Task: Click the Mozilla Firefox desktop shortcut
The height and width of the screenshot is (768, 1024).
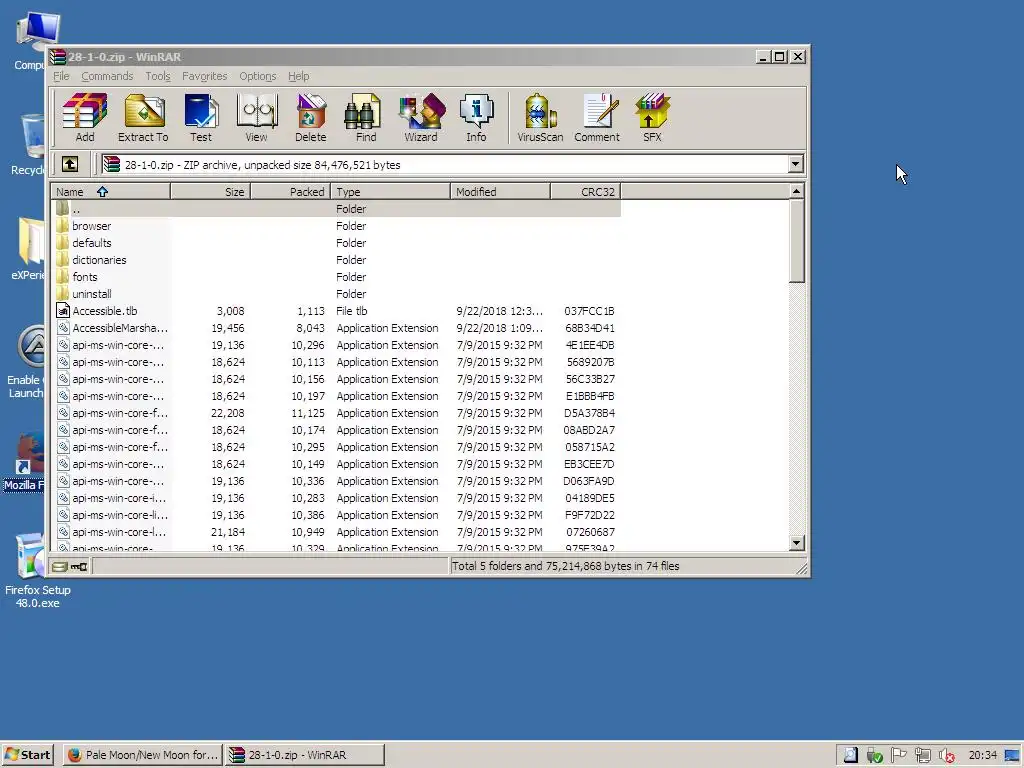Action: (24, 462)
